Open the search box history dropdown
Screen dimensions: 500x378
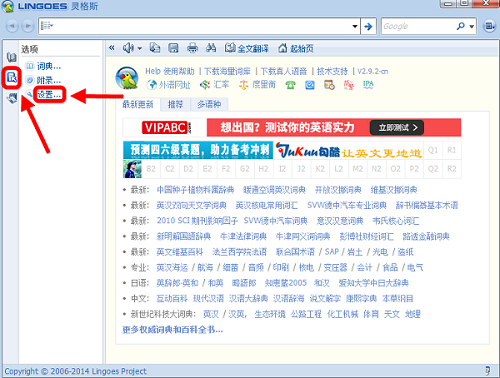point(355,26)
